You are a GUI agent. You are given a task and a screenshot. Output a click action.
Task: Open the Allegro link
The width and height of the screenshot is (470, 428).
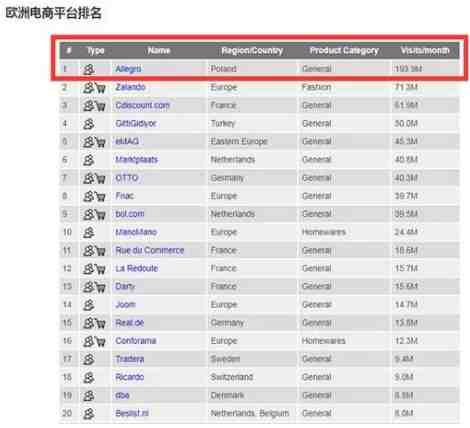[x=128, y=69]
